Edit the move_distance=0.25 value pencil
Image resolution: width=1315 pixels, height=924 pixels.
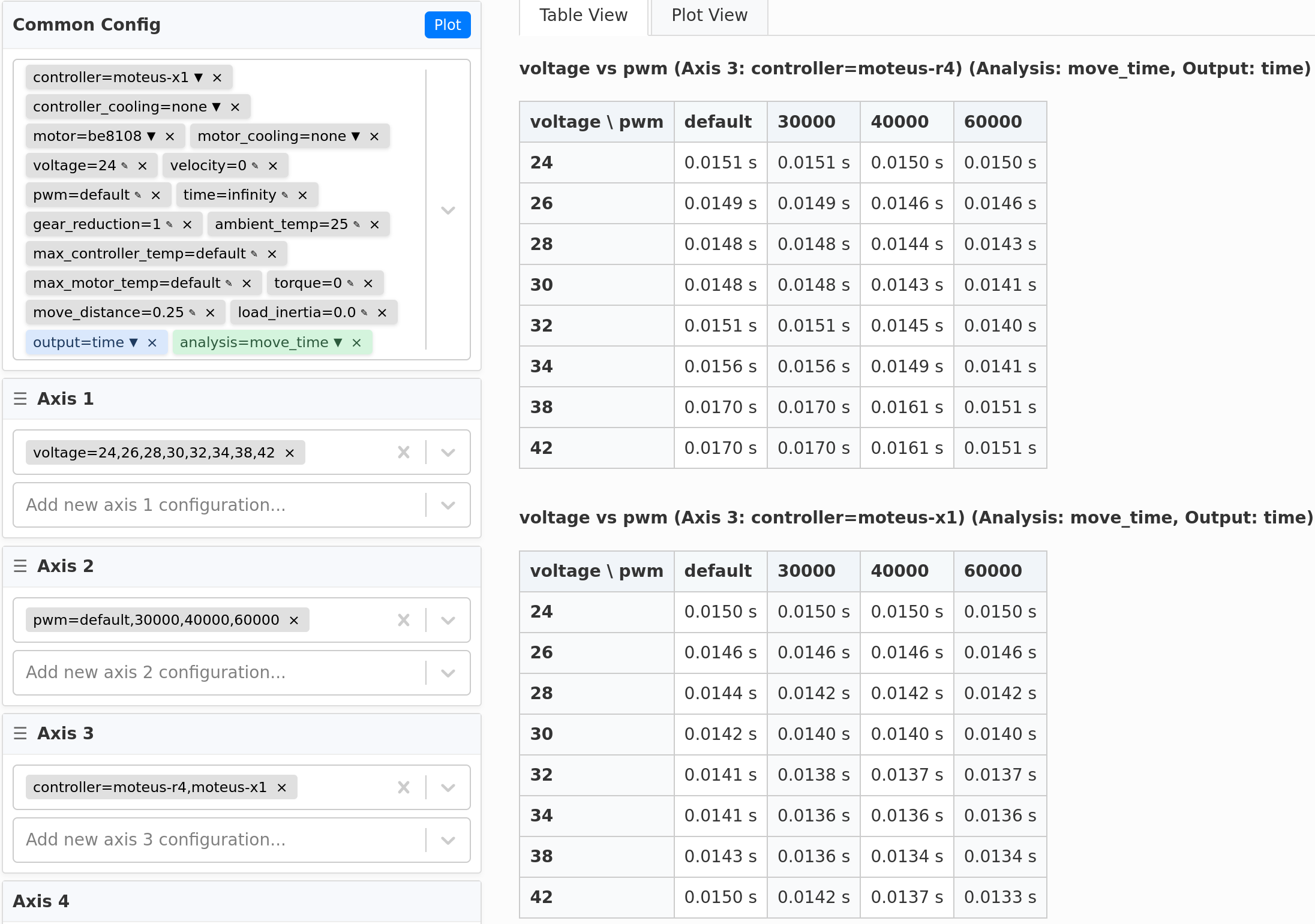pyautogui.click(x=193, y=312)
